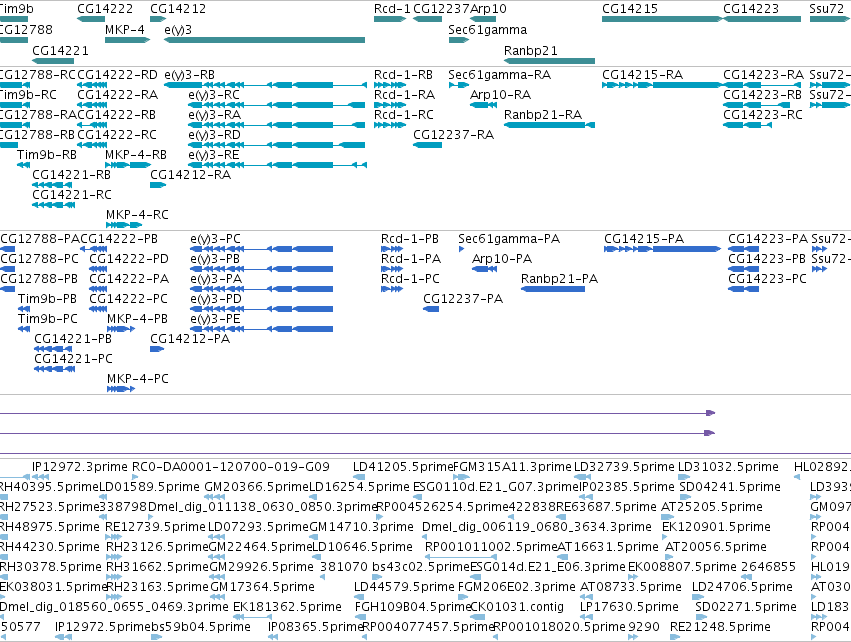
Task: Click transcript CG14223-RB label
Action: coord(763,94)
